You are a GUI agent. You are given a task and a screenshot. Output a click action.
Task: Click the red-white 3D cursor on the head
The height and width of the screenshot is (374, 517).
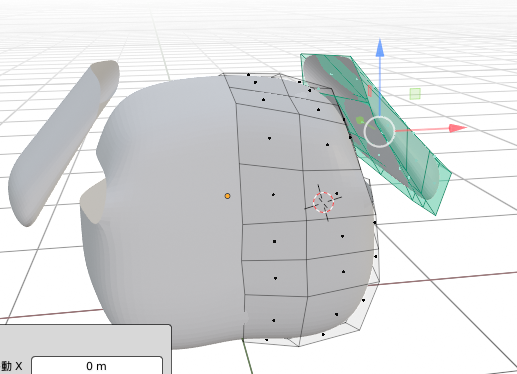pos(323,202)
